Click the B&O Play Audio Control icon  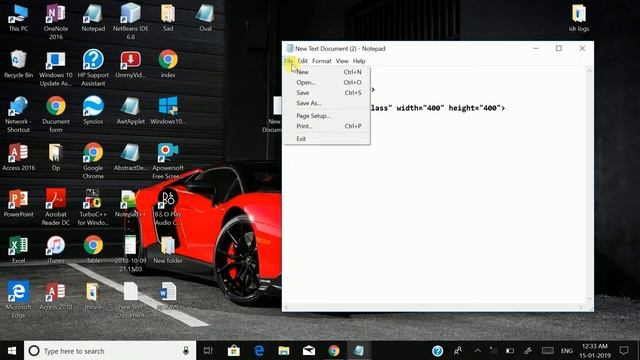[168, 207]
